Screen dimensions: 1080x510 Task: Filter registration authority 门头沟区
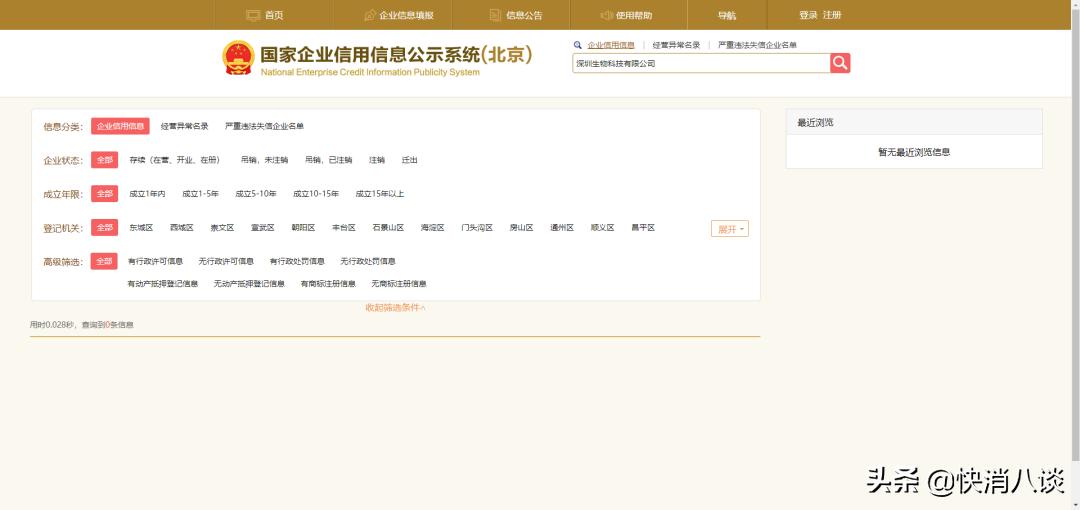pyautogui.click(x=477, y=227)
